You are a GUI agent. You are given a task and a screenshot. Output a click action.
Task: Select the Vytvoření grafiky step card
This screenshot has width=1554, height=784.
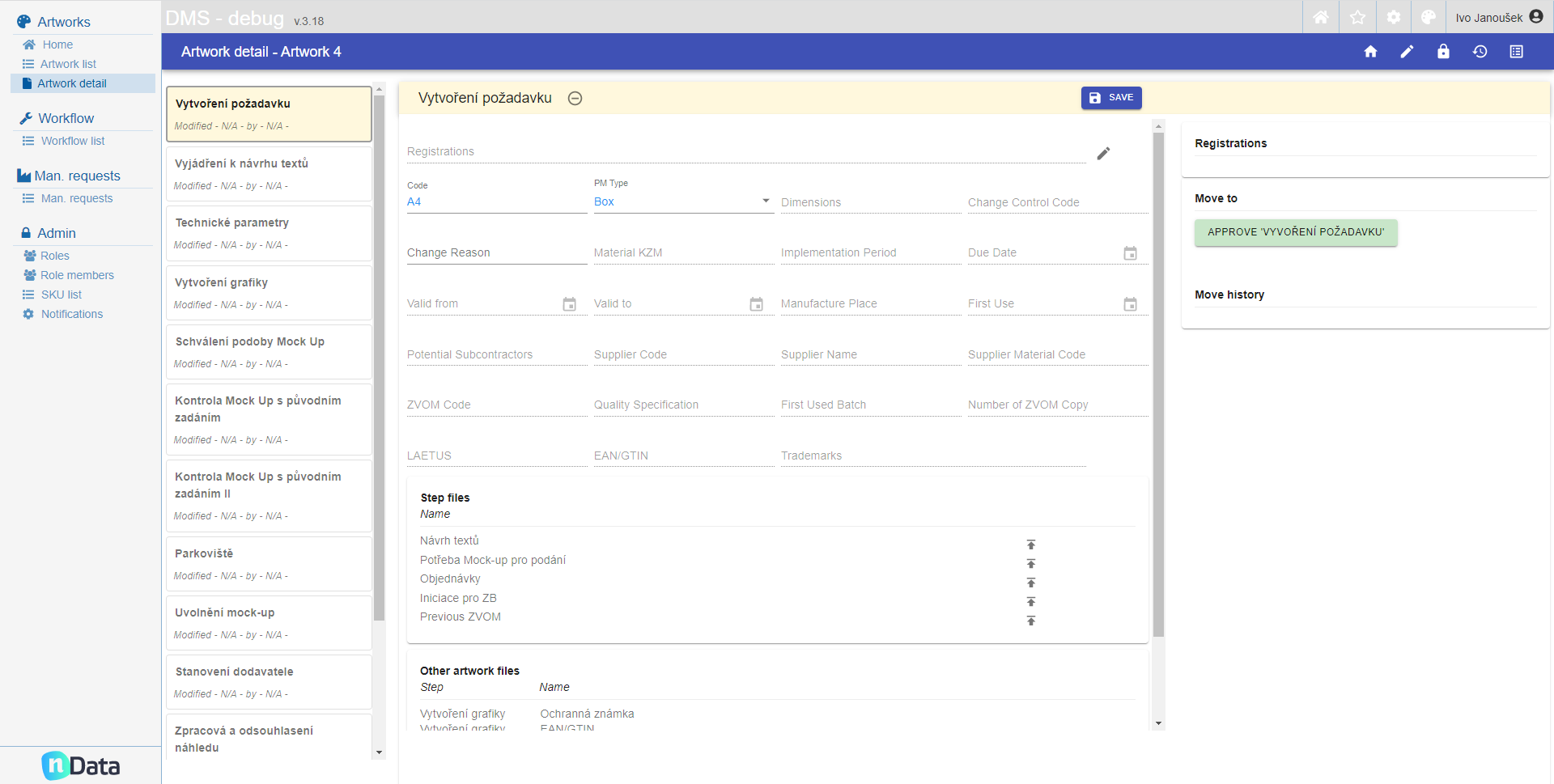pyautogui.click(x=269, y=293)
